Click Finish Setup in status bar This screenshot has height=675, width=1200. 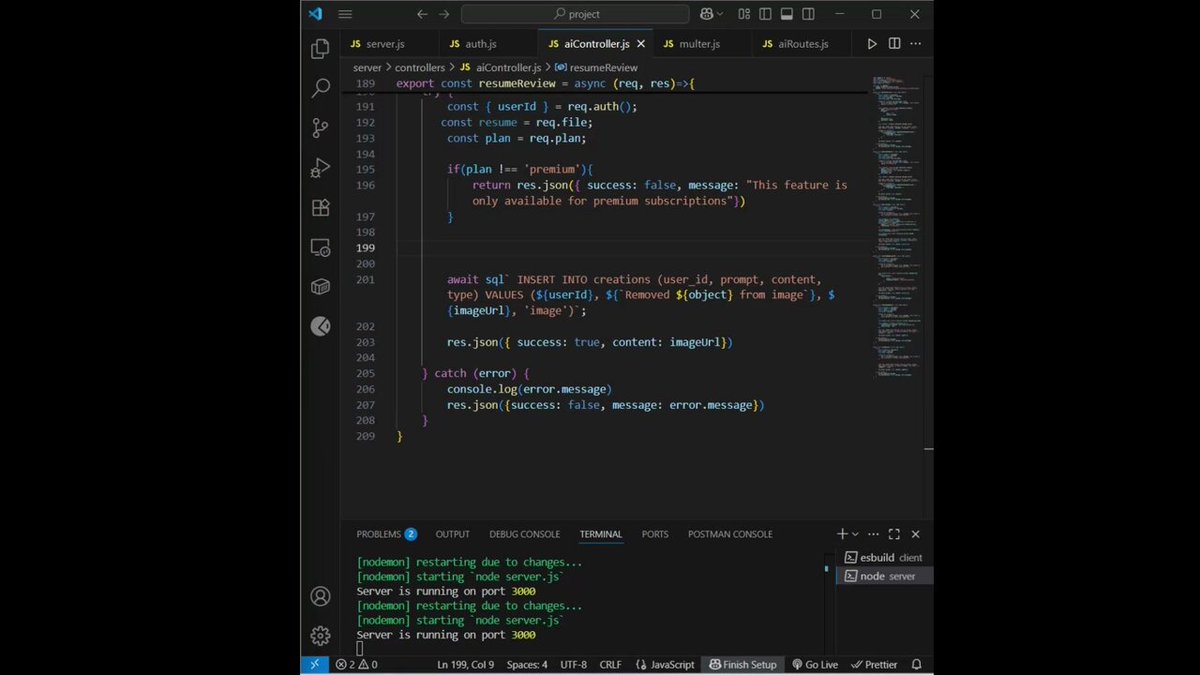pos(743,664)
